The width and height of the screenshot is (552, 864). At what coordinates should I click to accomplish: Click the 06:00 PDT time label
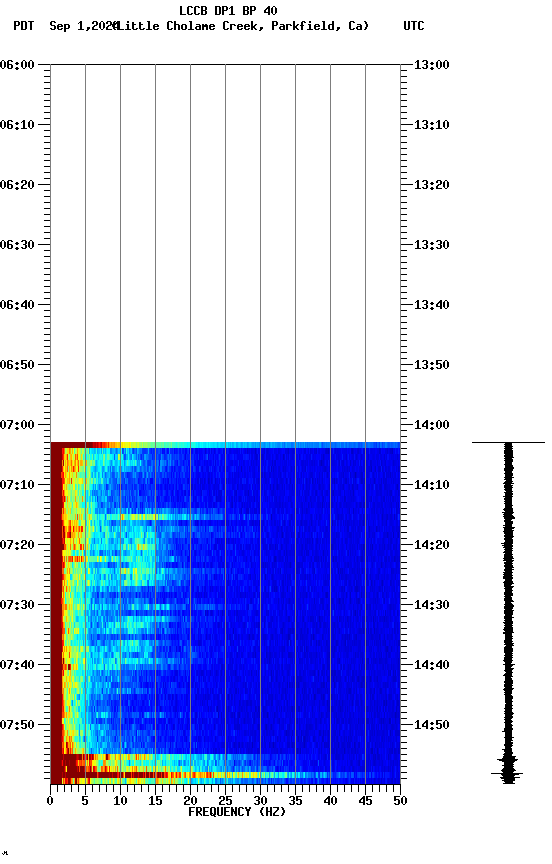[17, 65]
